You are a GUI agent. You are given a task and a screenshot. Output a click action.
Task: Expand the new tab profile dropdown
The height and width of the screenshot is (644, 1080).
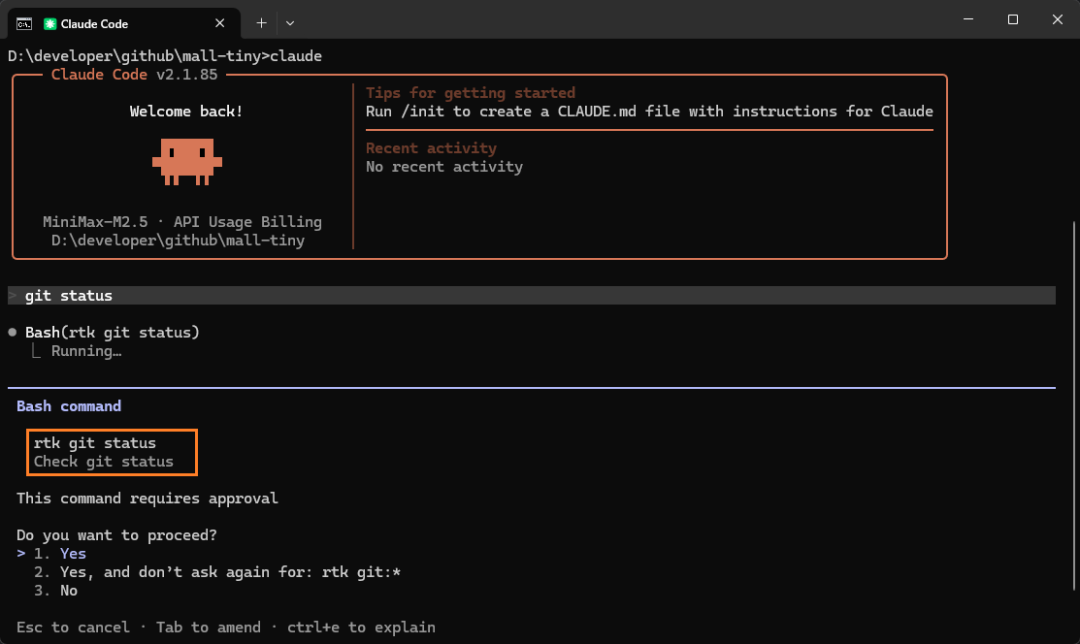pyautogui.click(x=290, y=23)
